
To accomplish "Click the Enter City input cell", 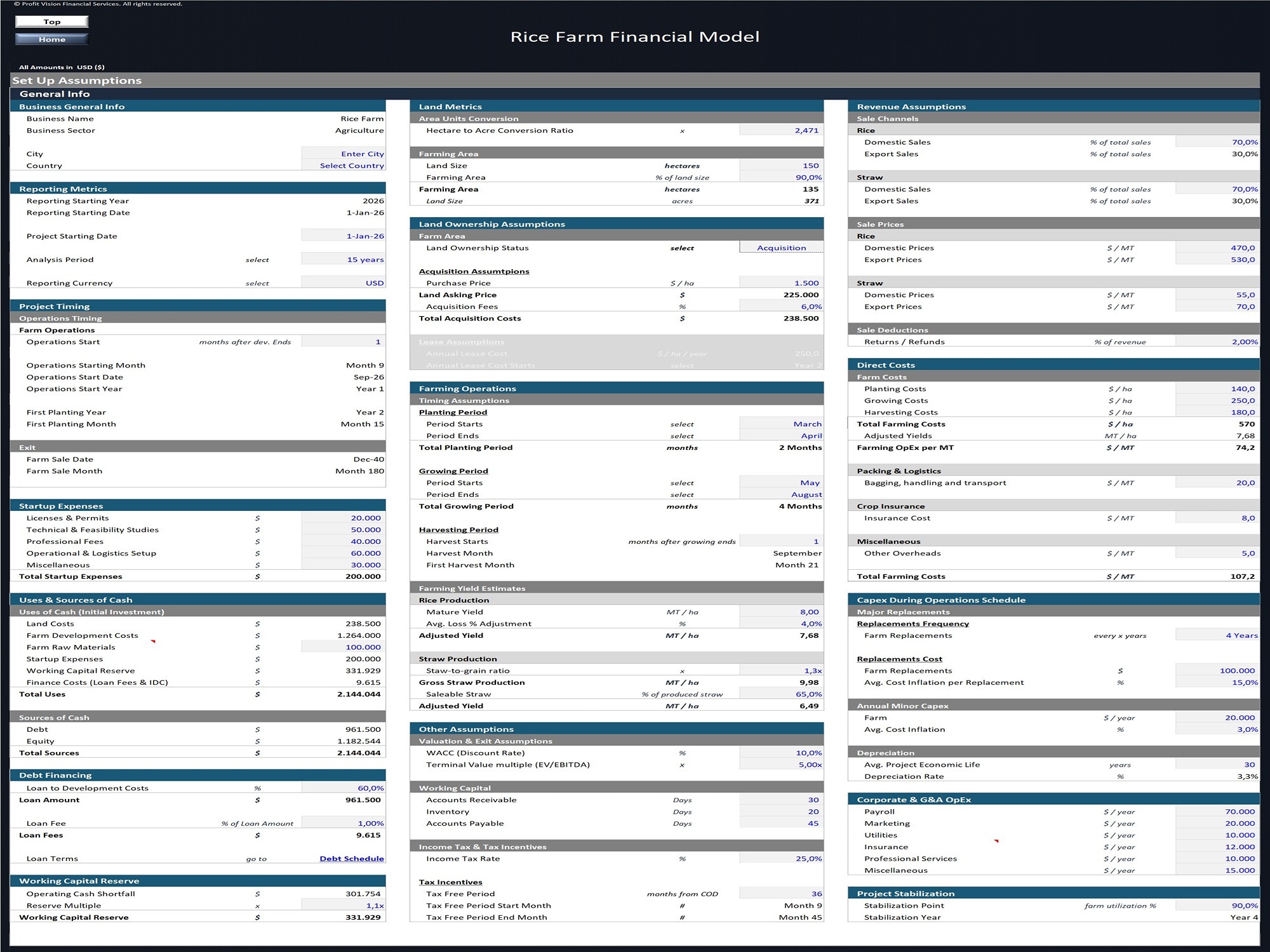I will point(344,154).
